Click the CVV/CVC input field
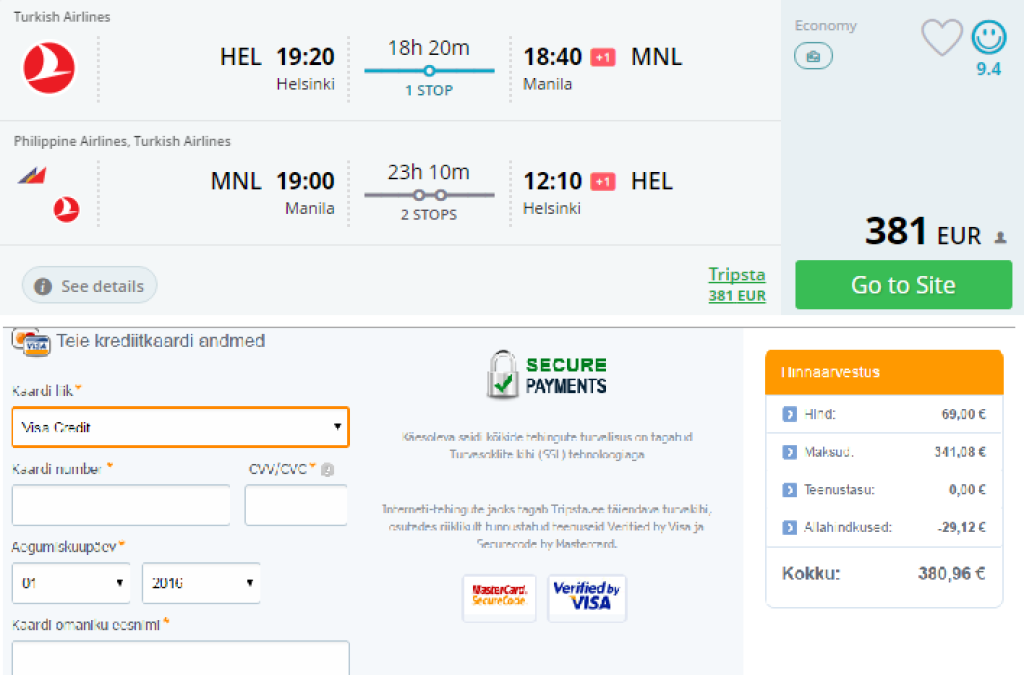Viewport: 1024px width, 688px height. click(x=296, y=505)
